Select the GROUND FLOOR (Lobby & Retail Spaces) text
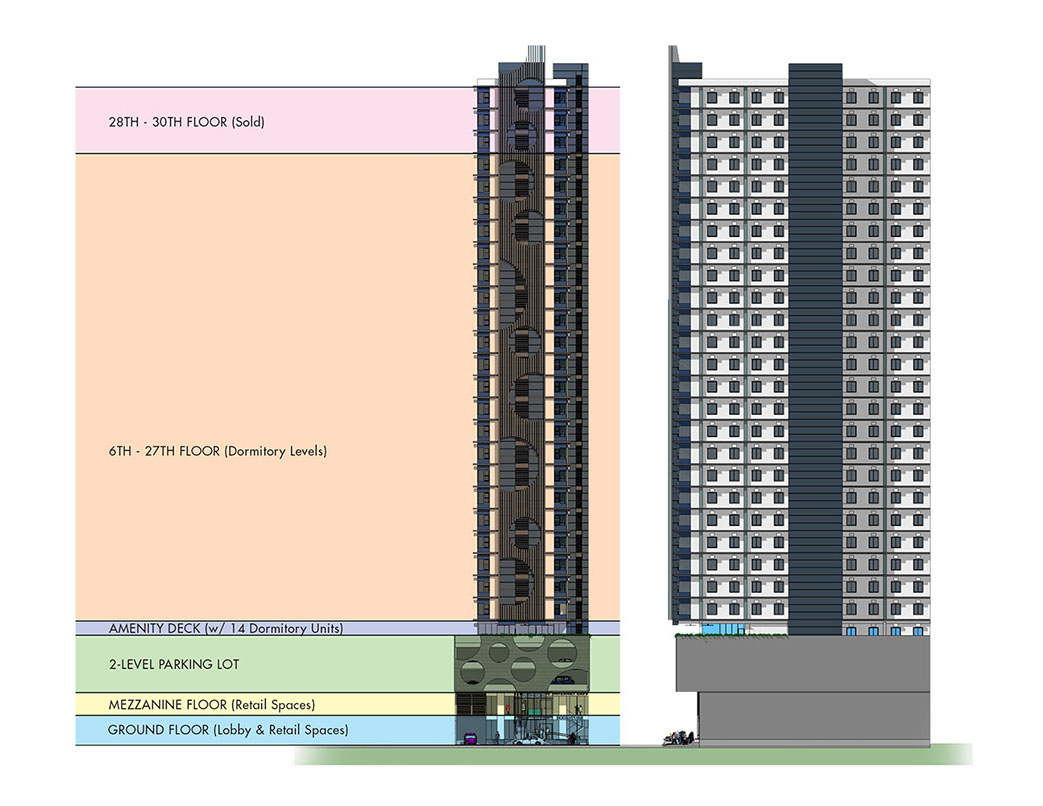The height and width of the screenshot is (806, 1043). pyautogui.click(x=228, y=731)
